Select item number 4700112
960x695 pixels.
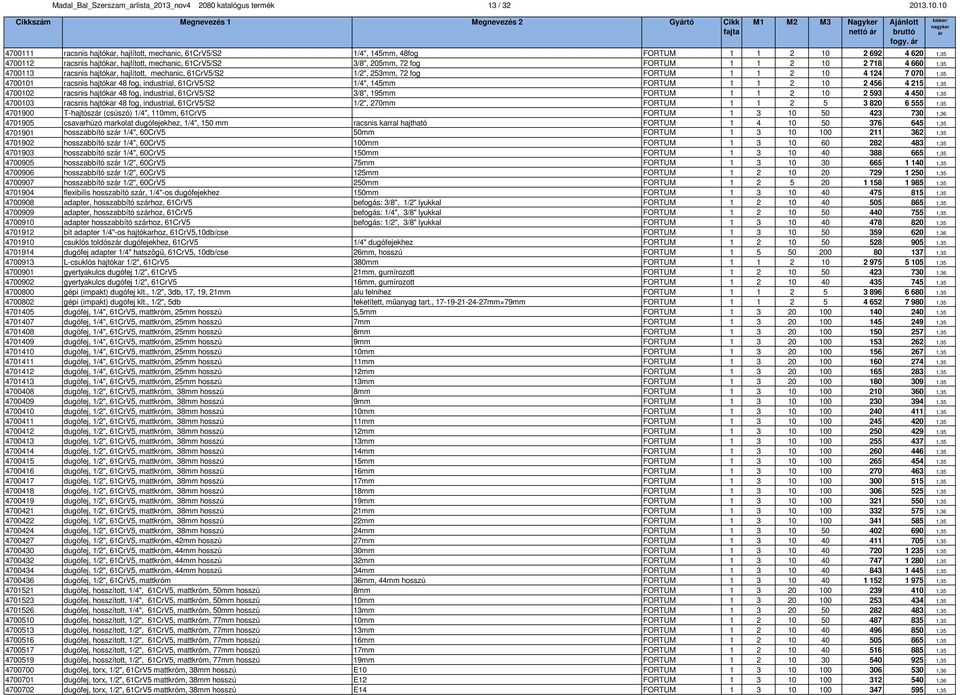pyautogui.click(x=20, y=63)
